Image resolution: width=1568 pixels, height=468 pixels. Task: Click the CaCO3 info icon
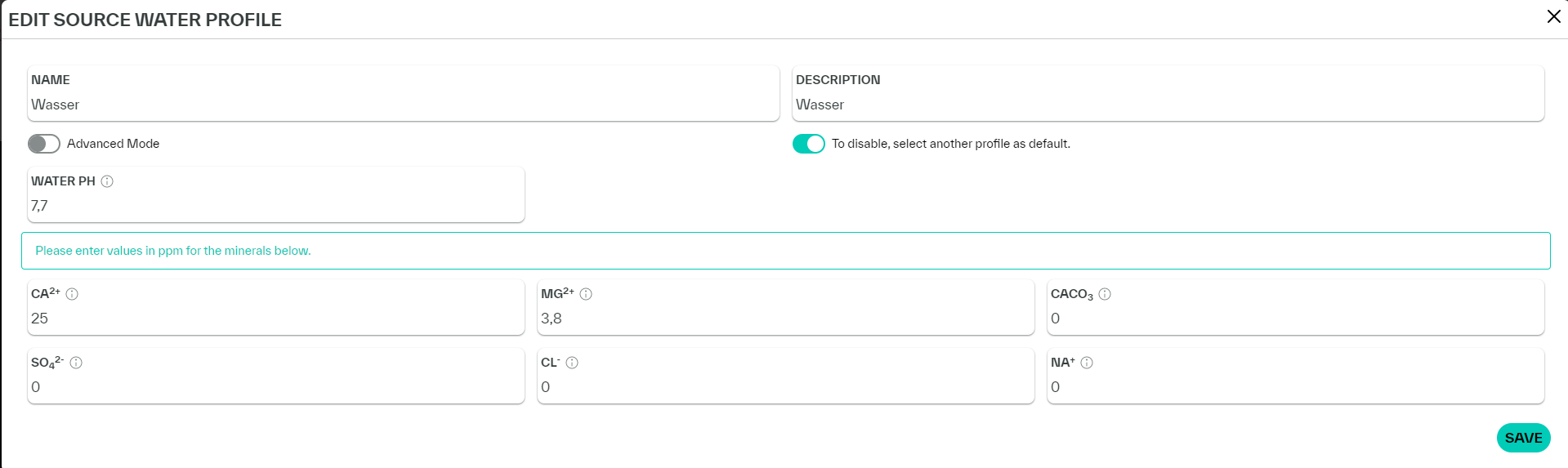pos(1105,294)
